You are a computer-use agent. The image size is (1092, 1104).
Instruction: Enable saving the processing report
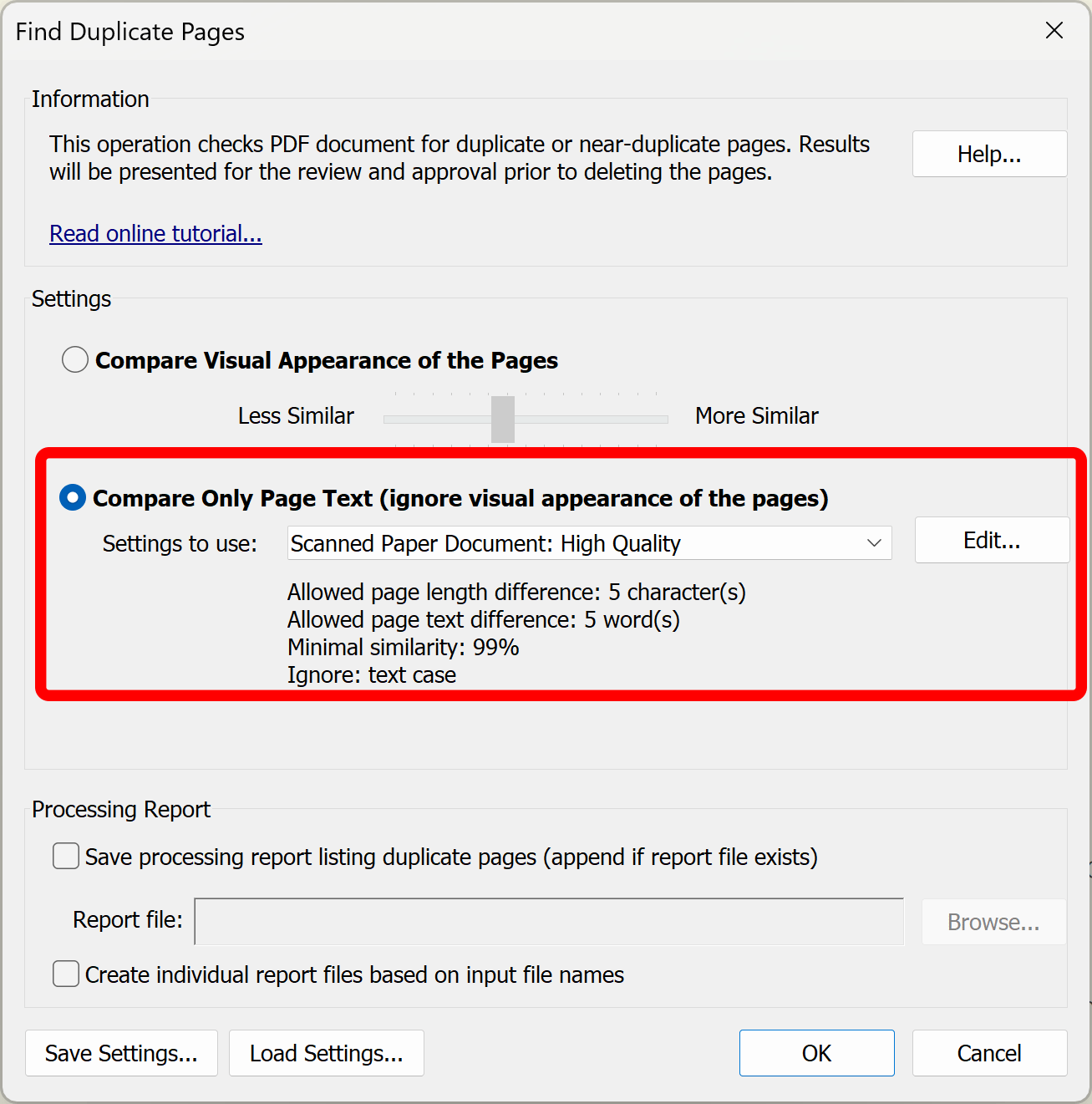click(65, 856)
